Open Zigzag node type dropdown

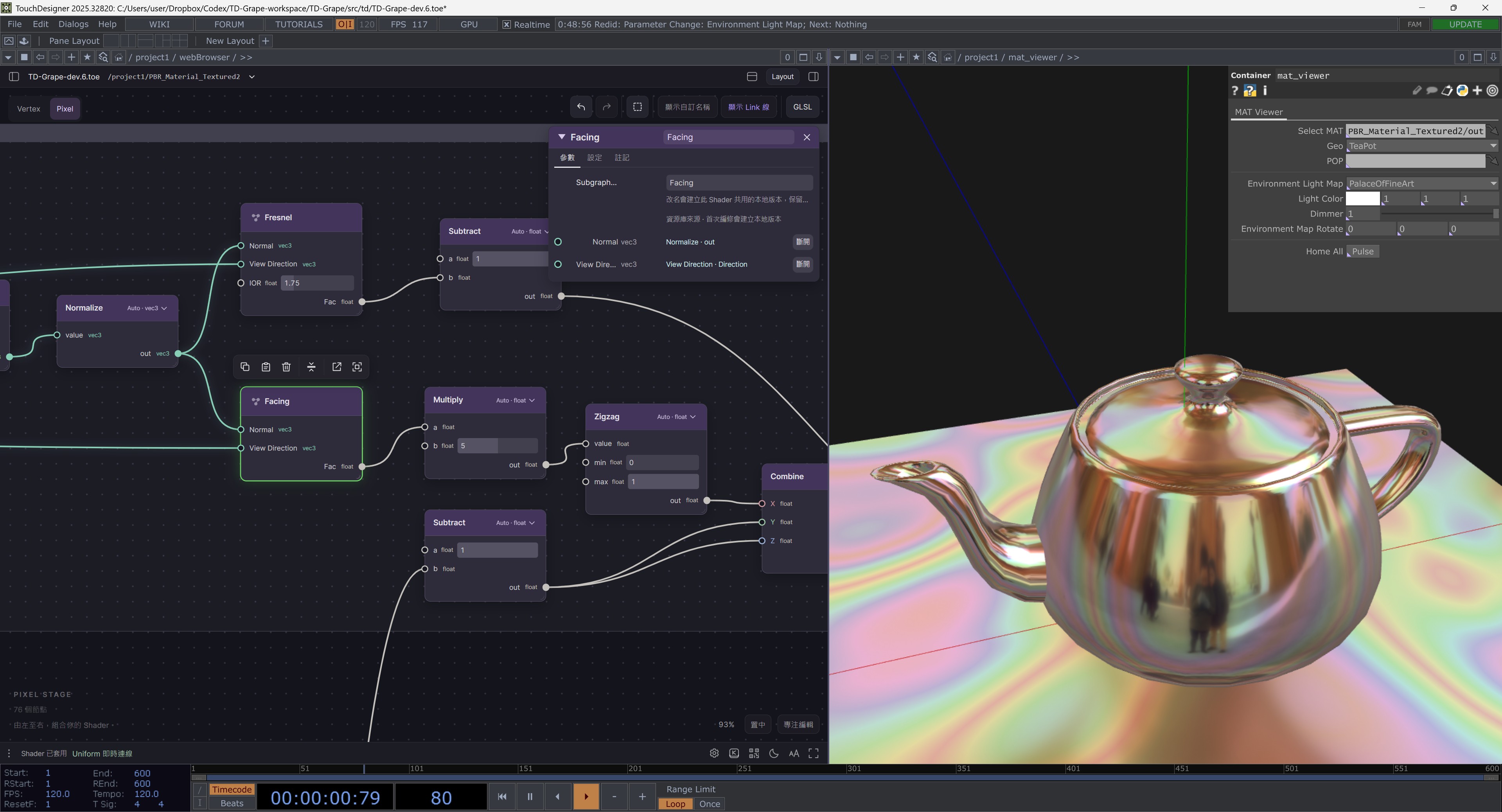point(676,417)
